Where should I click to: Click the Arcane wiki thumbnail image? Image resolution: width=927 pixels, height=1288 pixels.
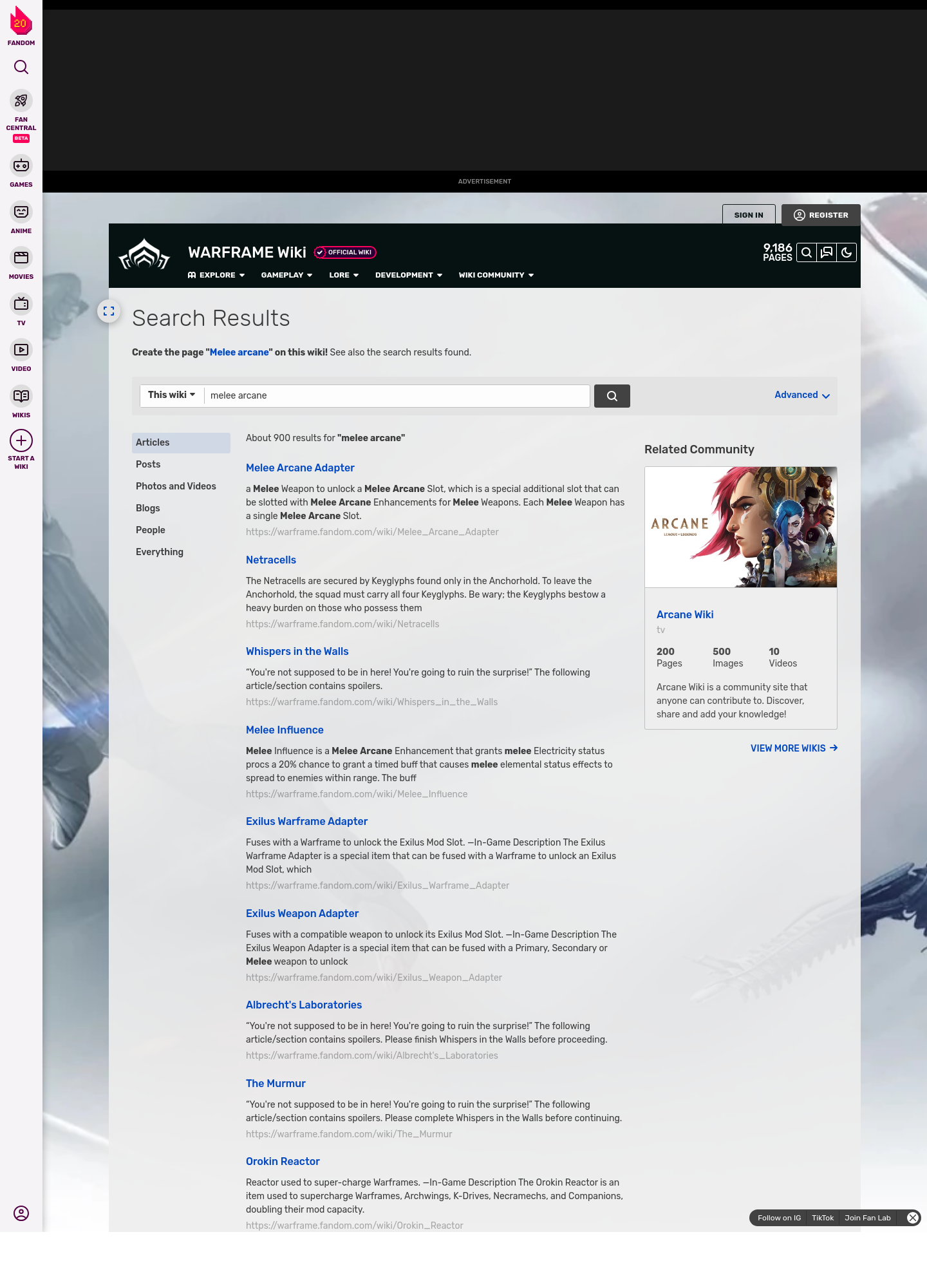pyautogui.click(x=741, y=527)
